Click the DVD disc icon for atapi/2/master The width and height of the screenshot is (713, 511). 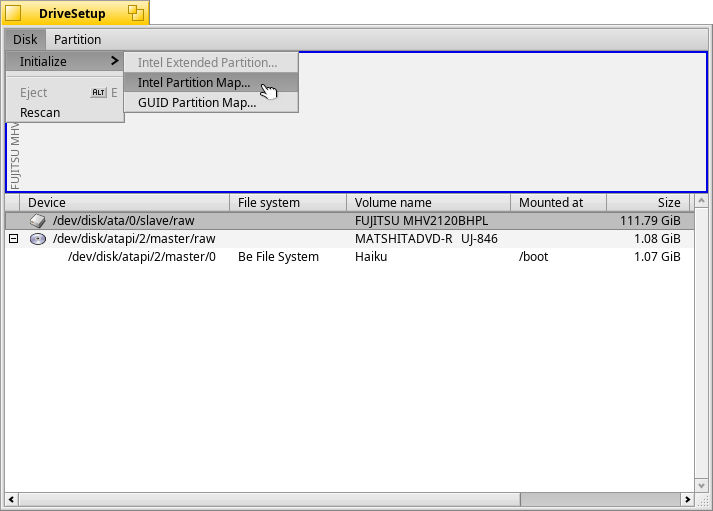(x=37, y=239)
